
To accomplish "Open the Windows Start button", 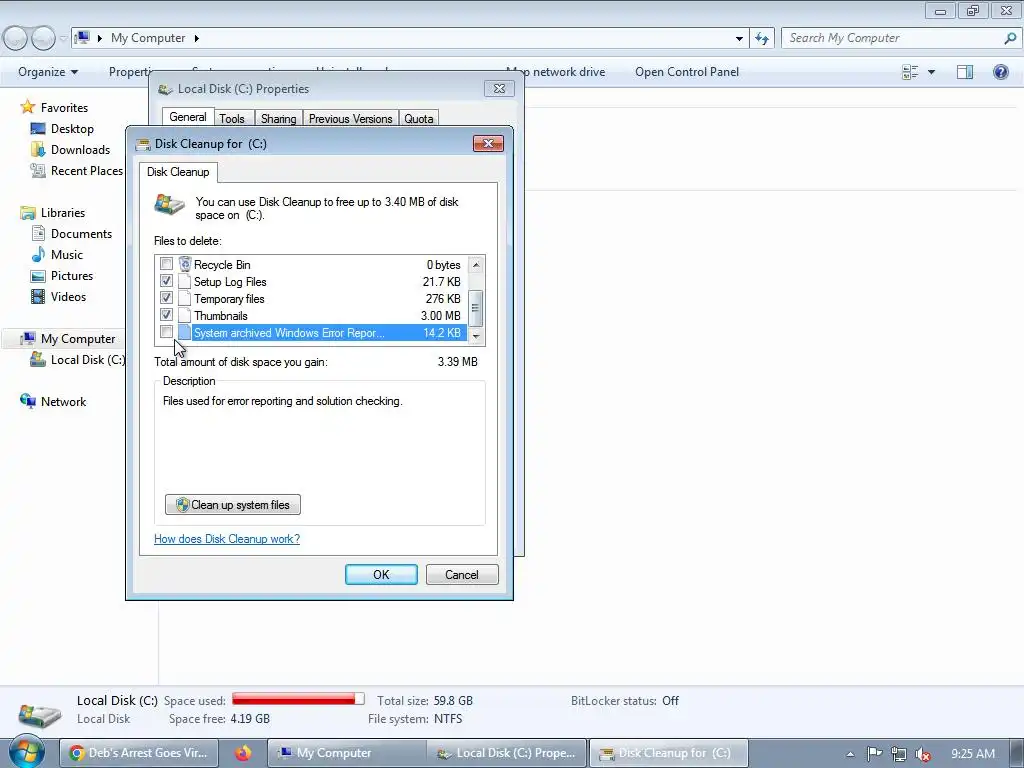I will coord(26,752).
